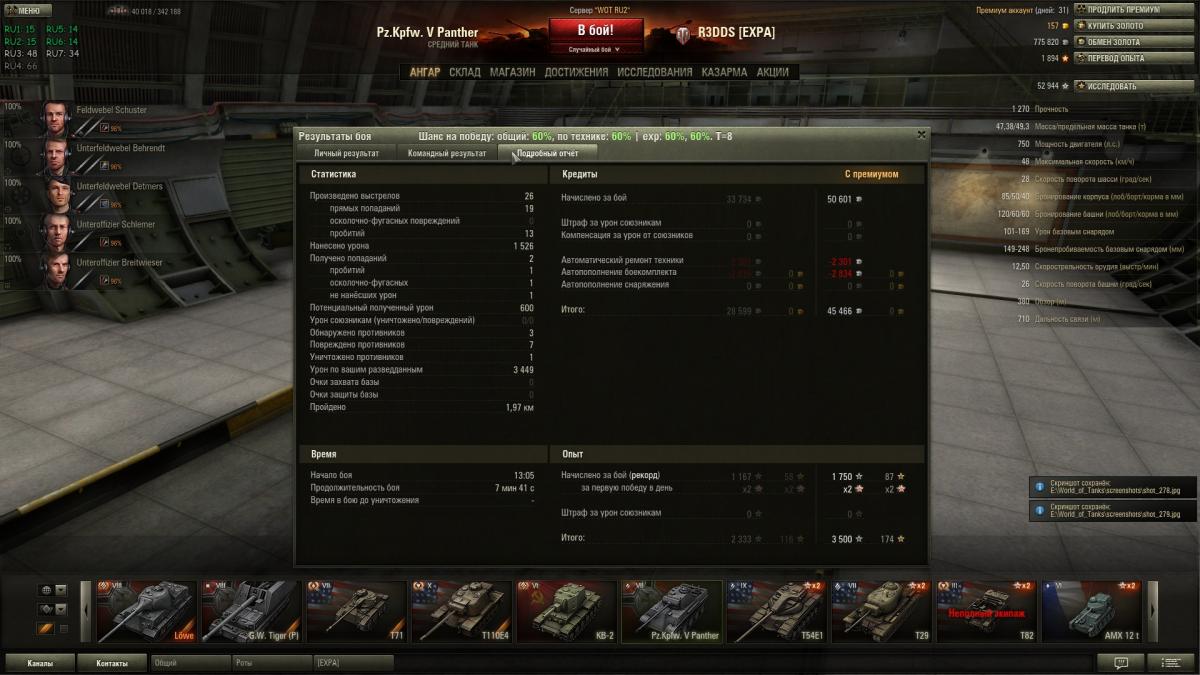This screenshot has height=675, width=1200.
Task: Click the vehicle class filter icon
Action: click(x=45, y=609)
